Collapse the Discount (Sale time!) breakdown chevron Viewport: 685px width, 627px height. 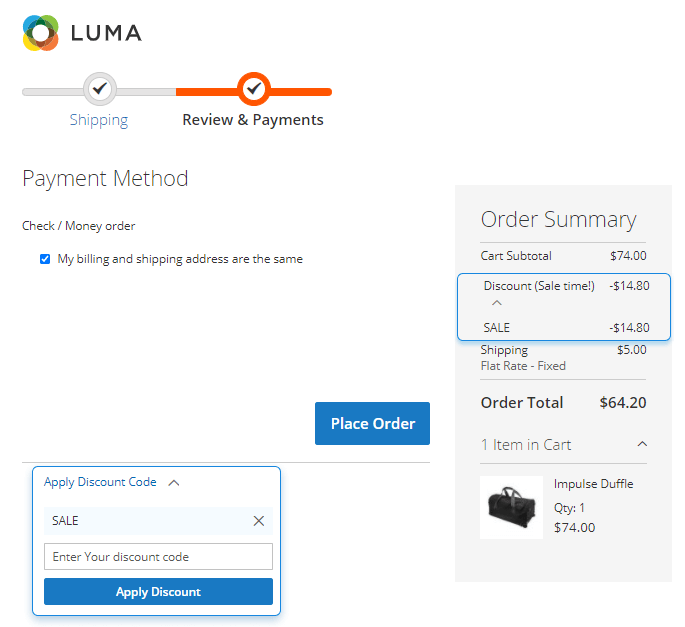(497, 303)
